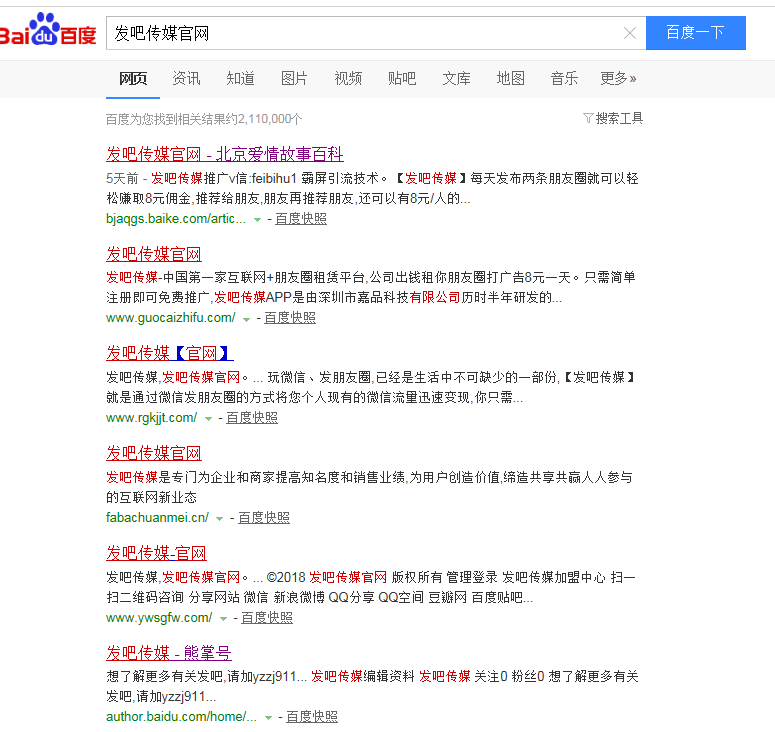Viewport: 775px width, 732px height.
Task: Expand dropdown arrow next to fabachuanmei.cn
Action: pos(219,519)
